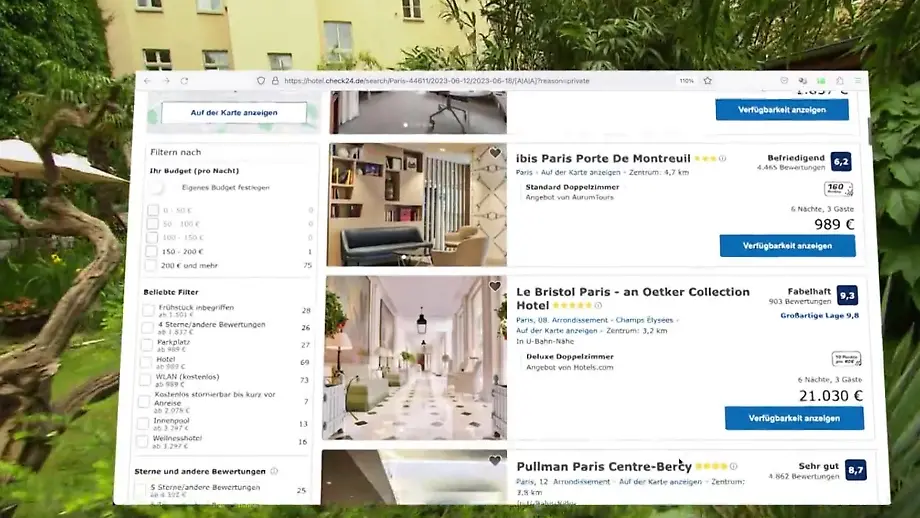The width and height of the screenshot is (920, 518).
Task: Open the info icon next to ibis stars
Action: (722, 158)
